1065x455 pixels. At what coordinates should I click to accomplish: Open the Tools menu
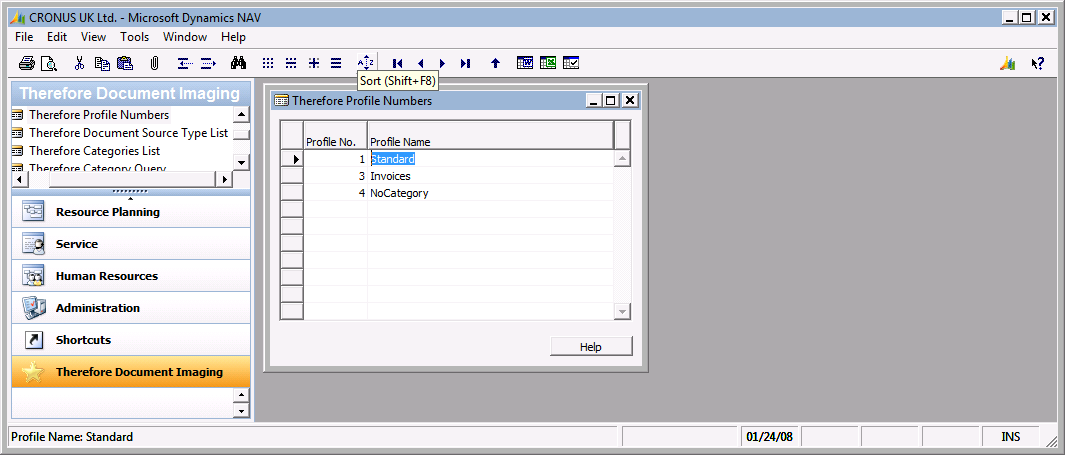click(x=134, y=37)
